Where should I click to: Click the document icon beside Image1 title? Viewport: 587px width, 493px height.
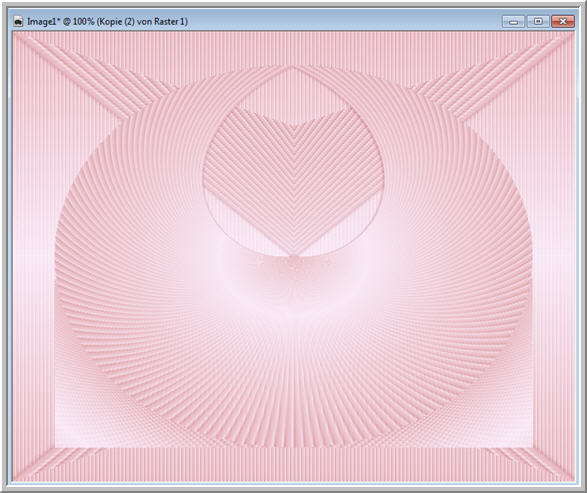point(18,22)
